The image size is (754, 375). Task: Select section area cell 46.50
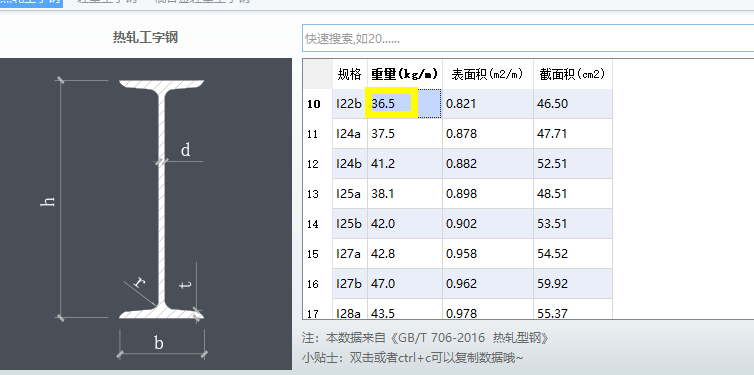tap(573, 104)
